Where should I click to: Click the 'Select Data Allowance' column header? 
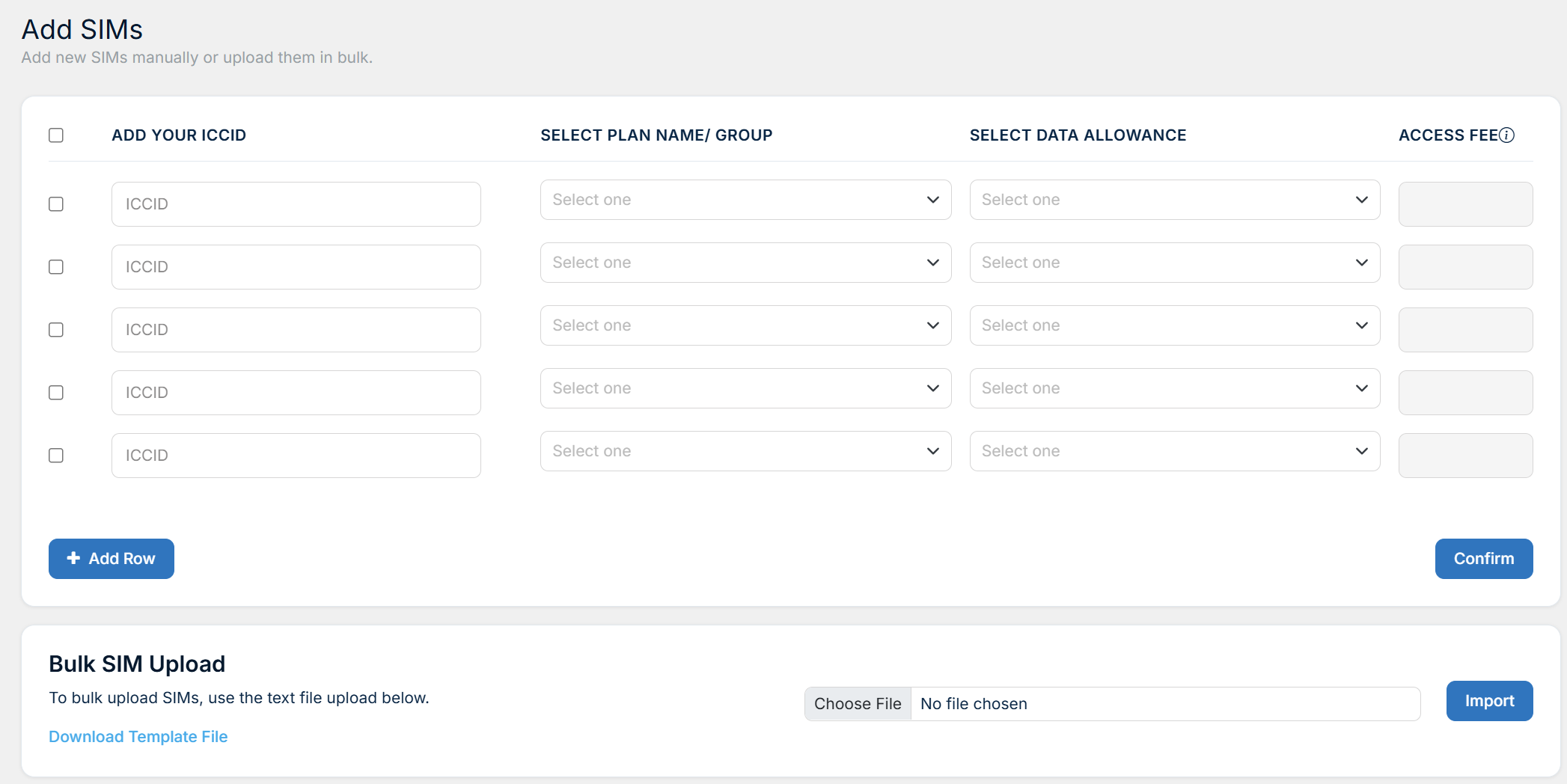(1078, 135)
